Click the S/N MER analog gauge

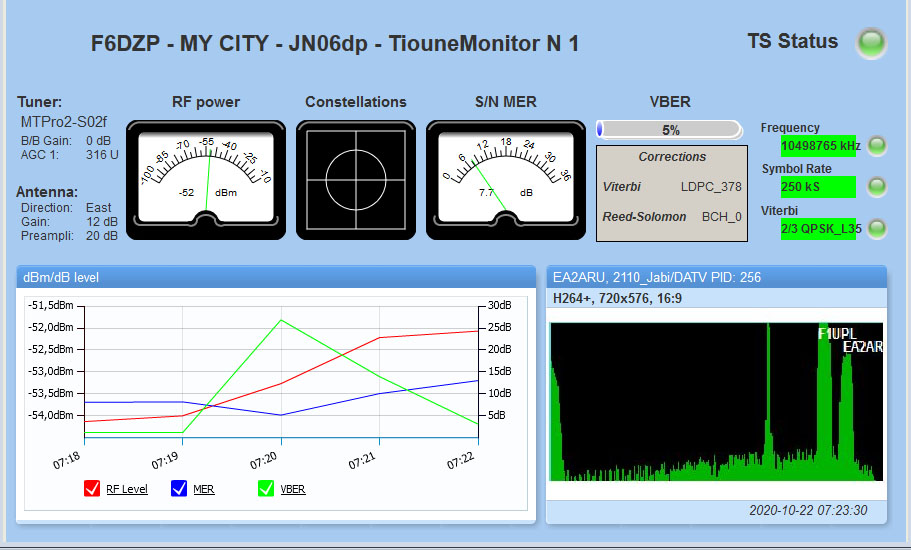[505, 180]
